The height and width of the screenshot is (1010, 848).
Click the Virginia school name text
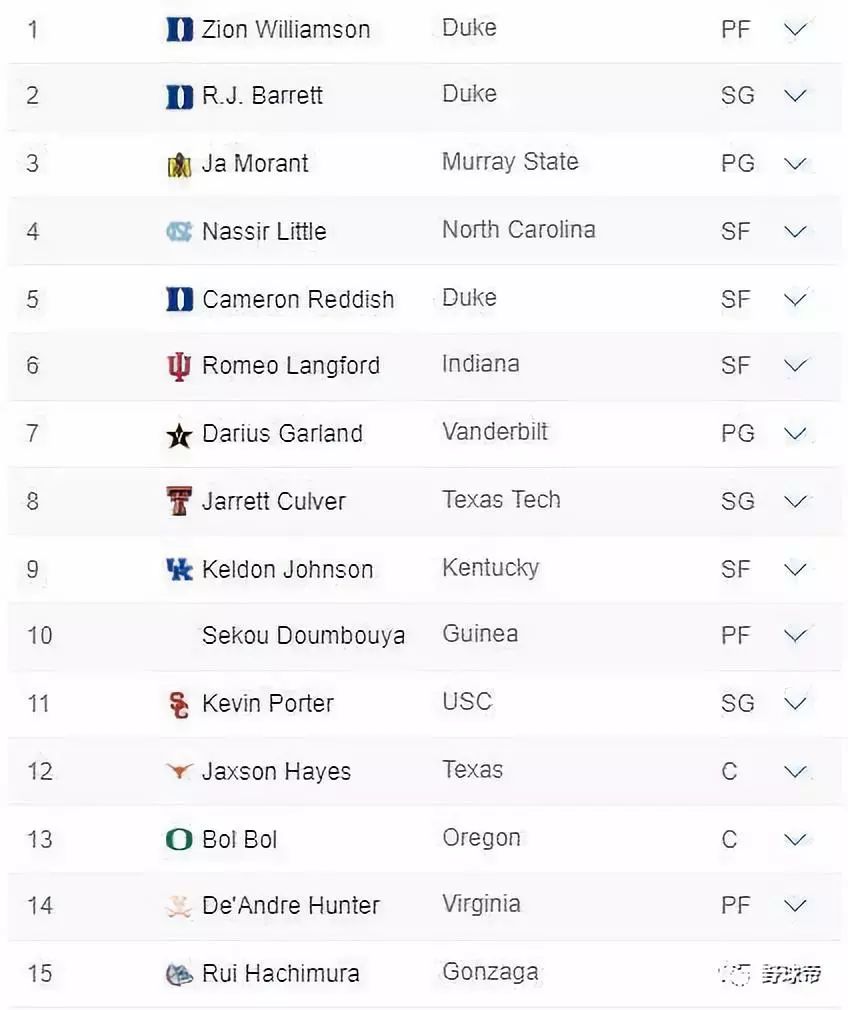click(481, 904)
